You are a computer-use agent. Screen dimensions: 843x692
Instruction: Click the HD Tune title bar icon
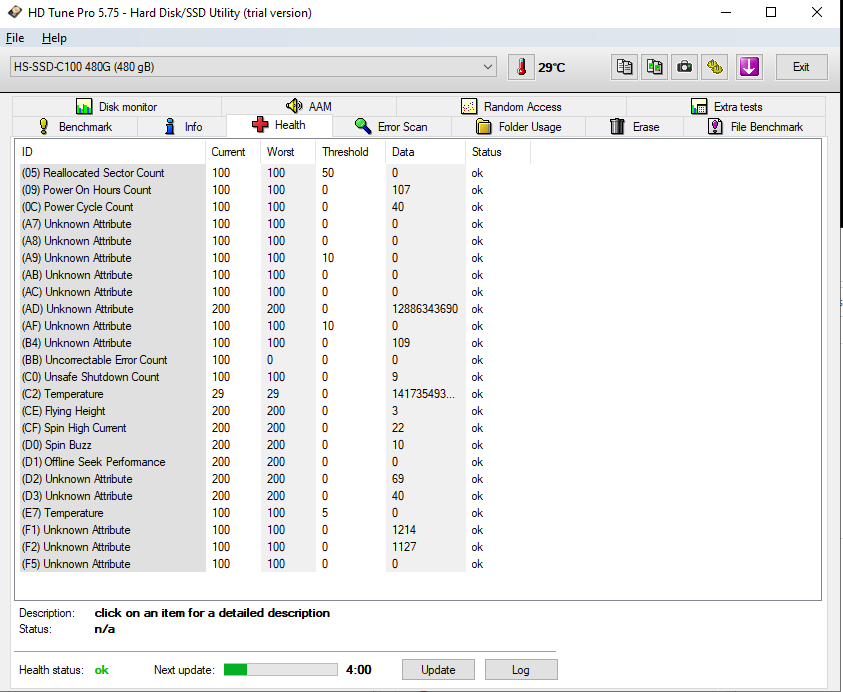point(15,12)
